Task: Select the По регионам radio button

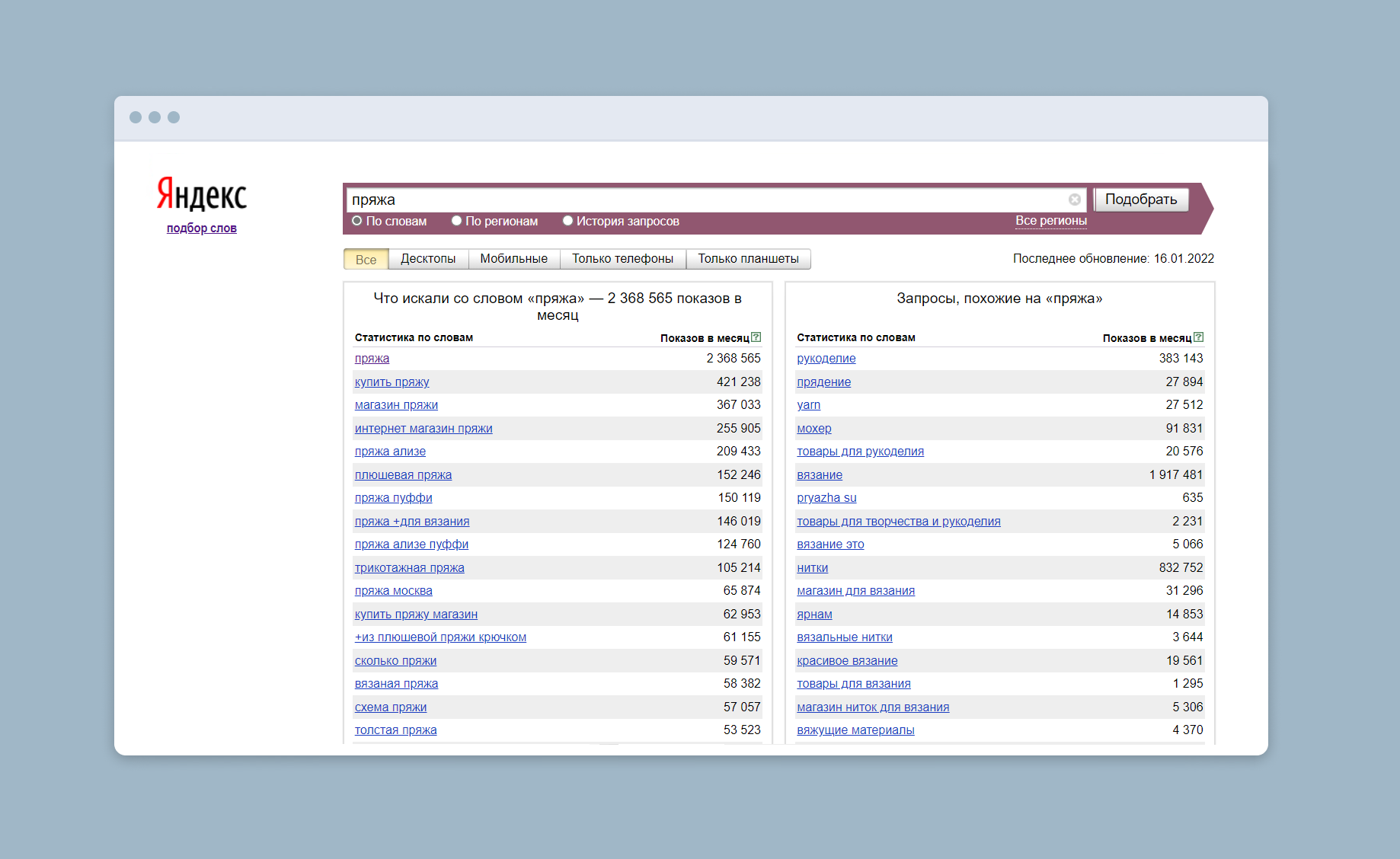Action: [456, 221]
